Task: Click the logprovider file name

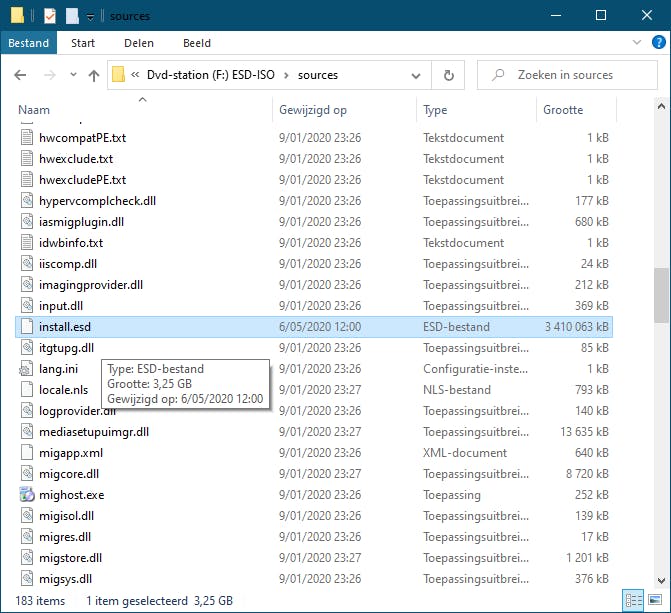Action: tap(77, 411)
